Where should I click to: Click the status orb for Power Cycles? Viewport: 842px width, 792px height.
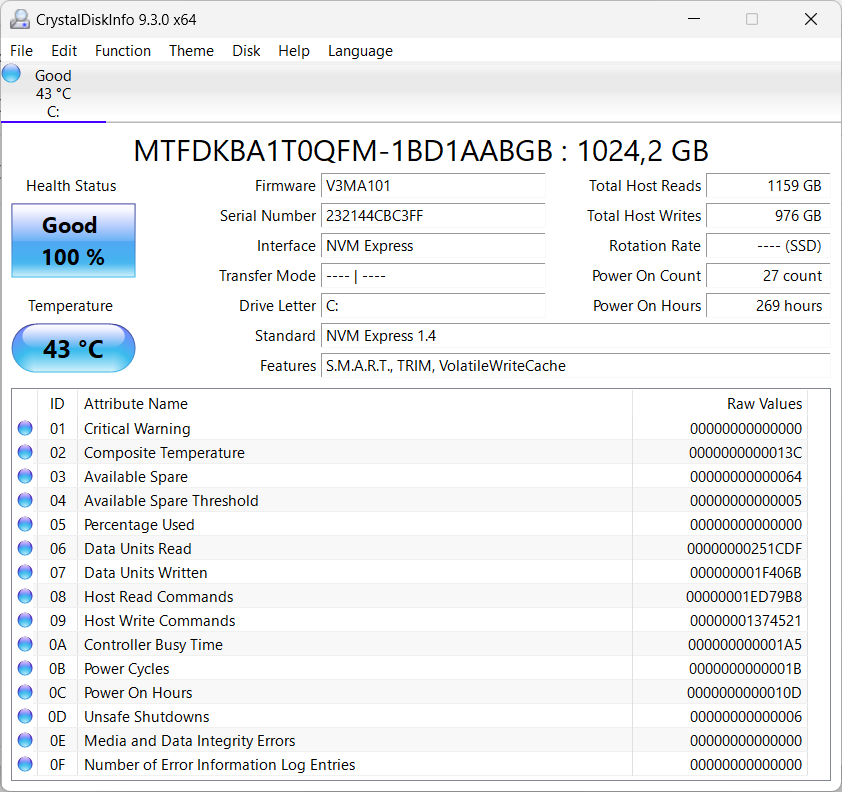pyautogui.click(x=25, y=669)
